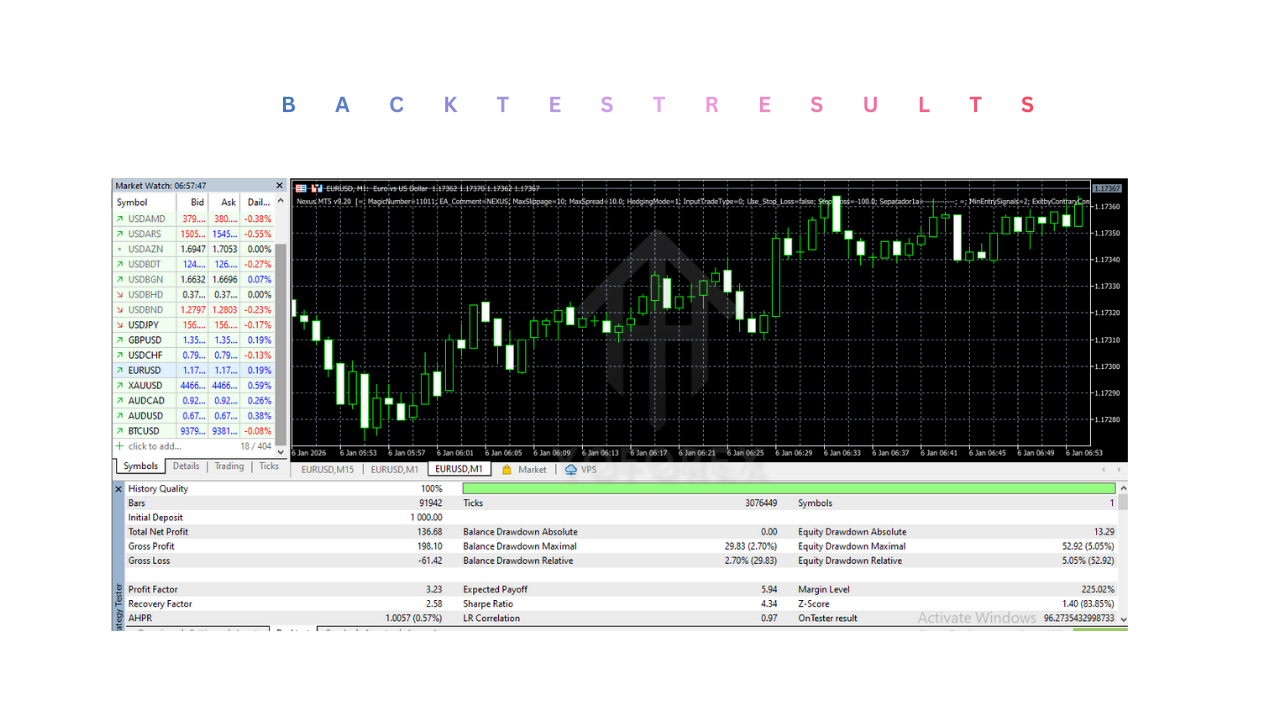Open the Trading tab in Market Watch
The height and width of the screenshot is (720, 1280).
point(229,466)
